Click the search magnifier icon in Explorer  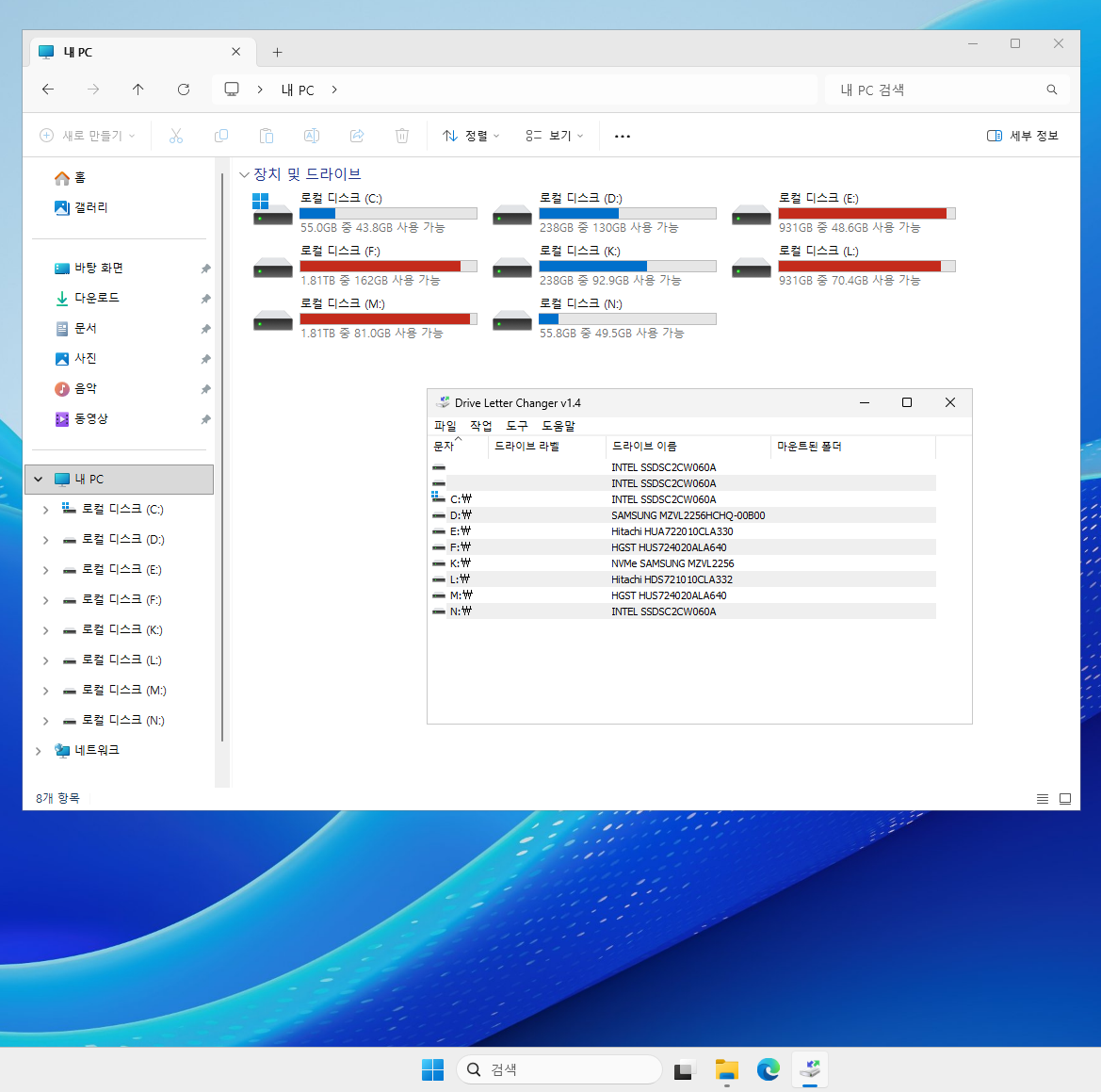[1051, 90]
